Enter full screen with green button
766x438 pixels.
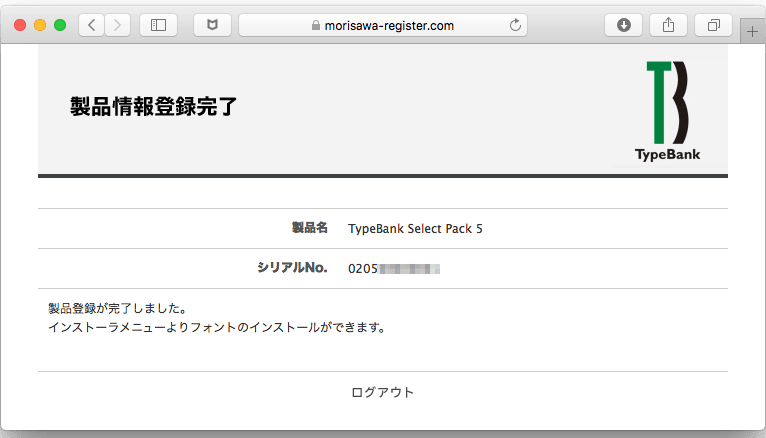pos(60,25)
